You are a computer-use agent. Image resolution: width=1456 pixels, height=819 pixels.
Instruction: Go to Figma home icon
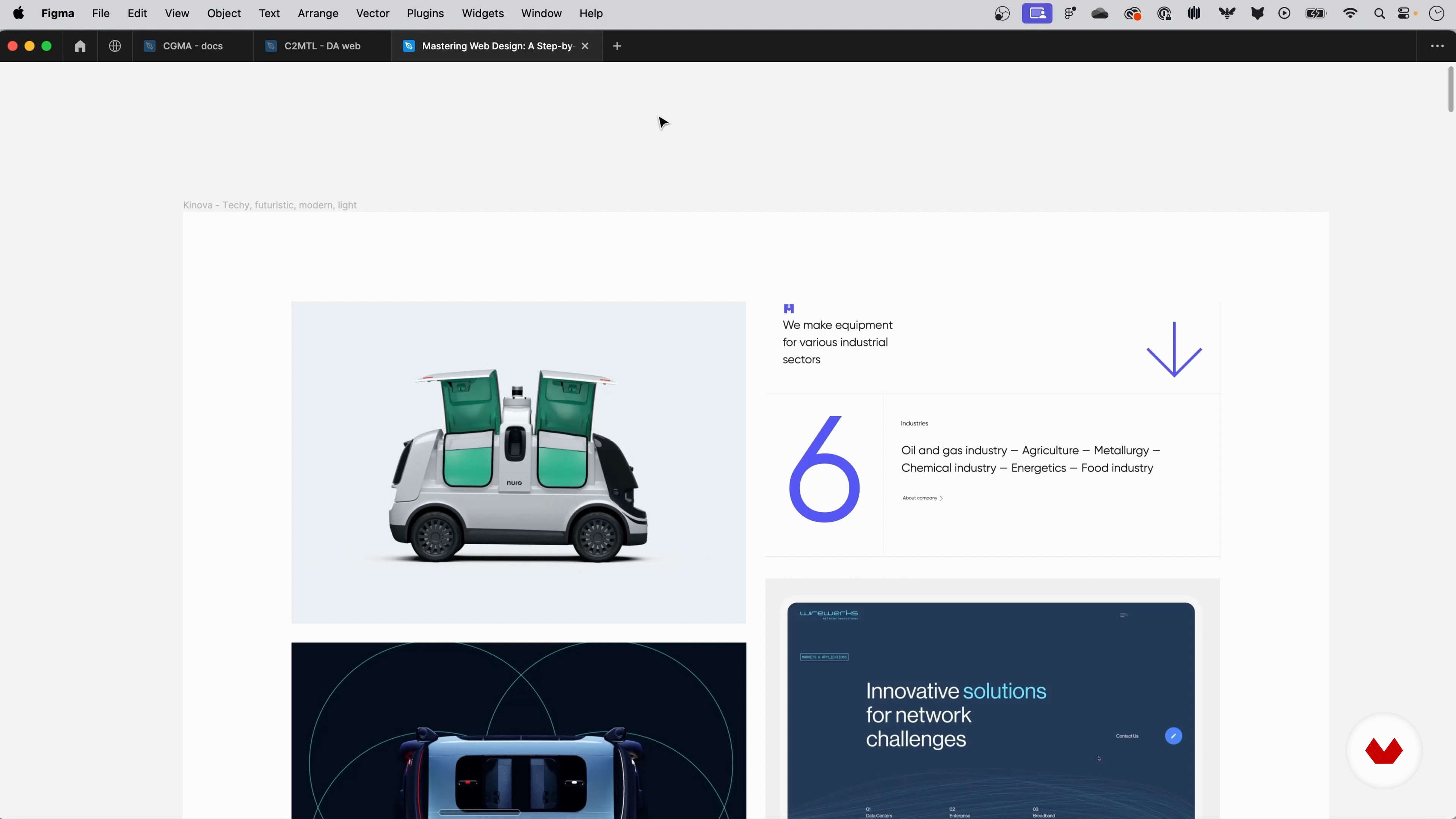tap(80, 46)
